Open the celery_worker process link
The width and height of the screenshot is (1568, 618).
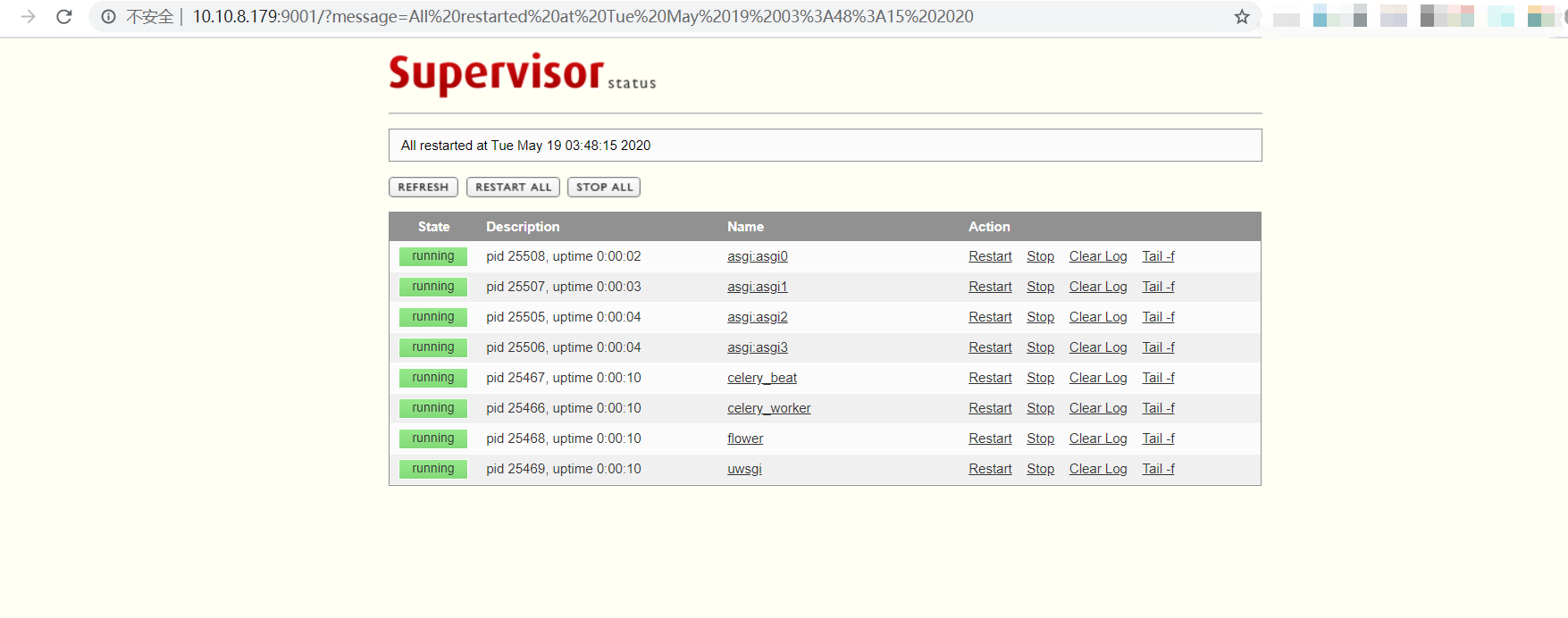769,408
